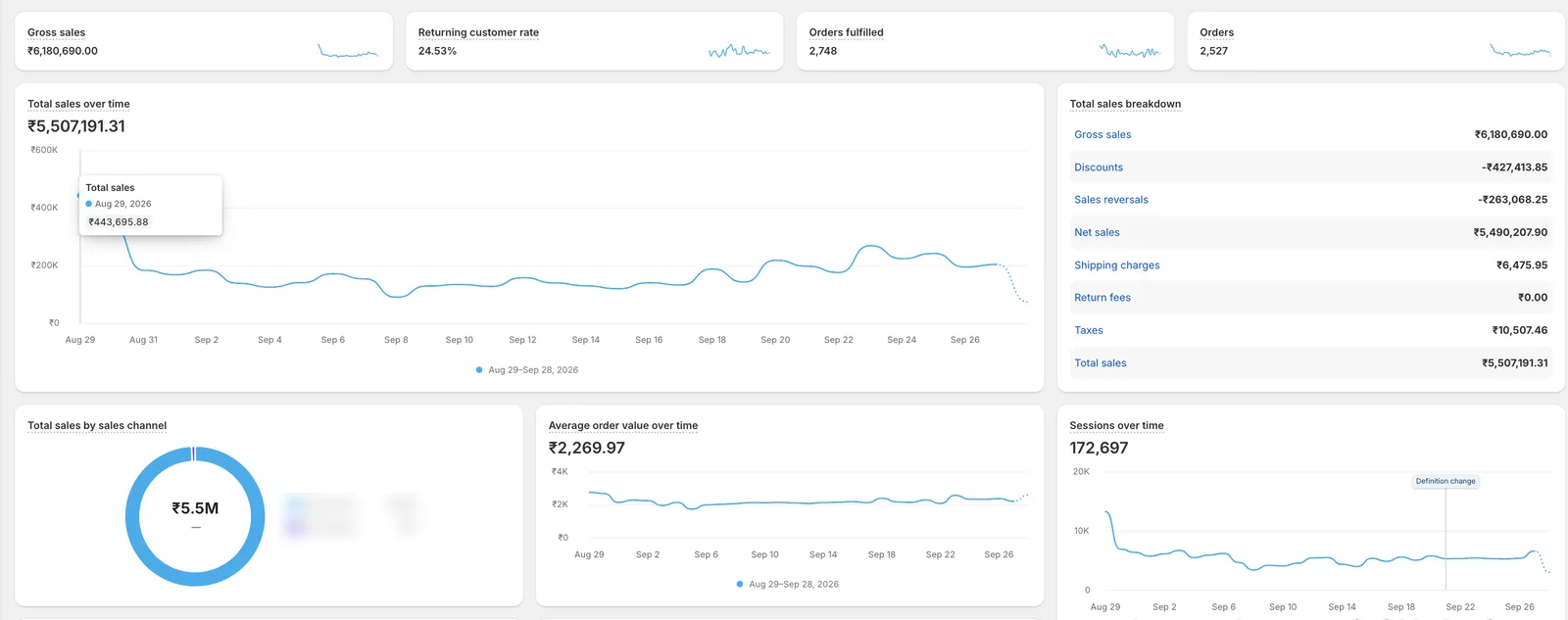Click the ₹2,269.97 average order value

(x=587, y=449)
